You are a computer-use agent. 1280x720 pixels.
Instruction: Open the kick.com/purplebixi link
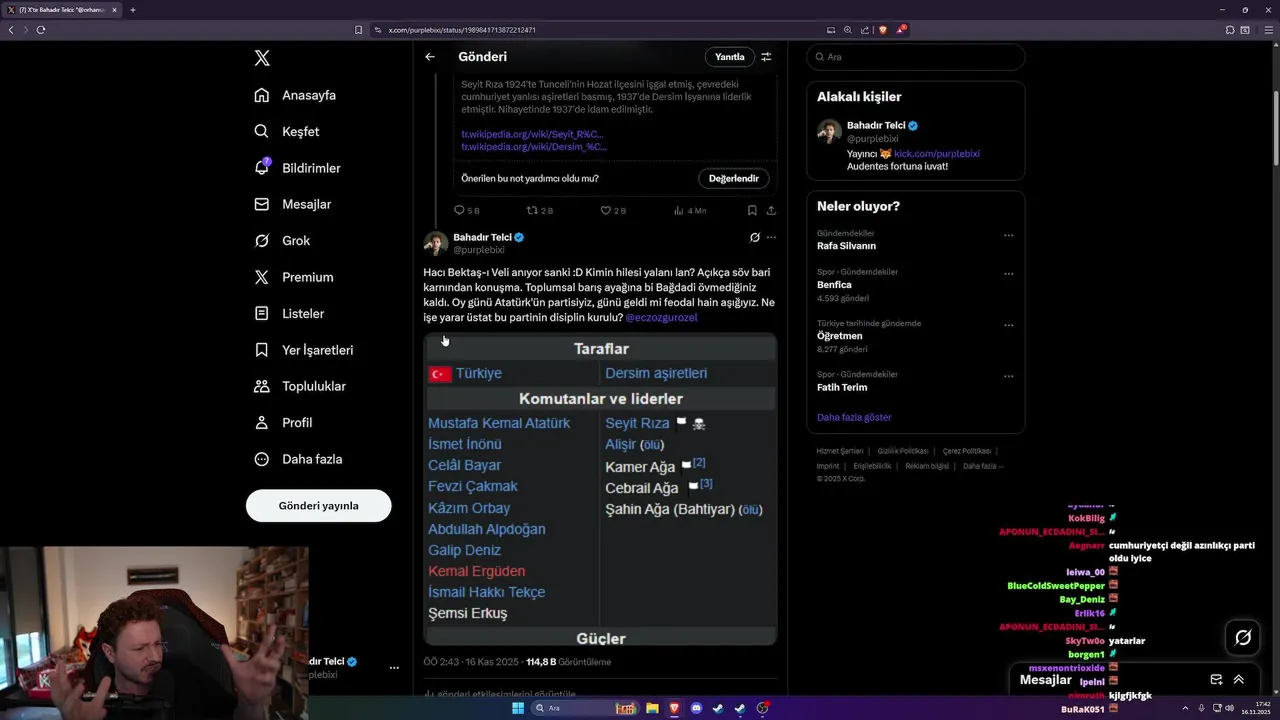936,154
